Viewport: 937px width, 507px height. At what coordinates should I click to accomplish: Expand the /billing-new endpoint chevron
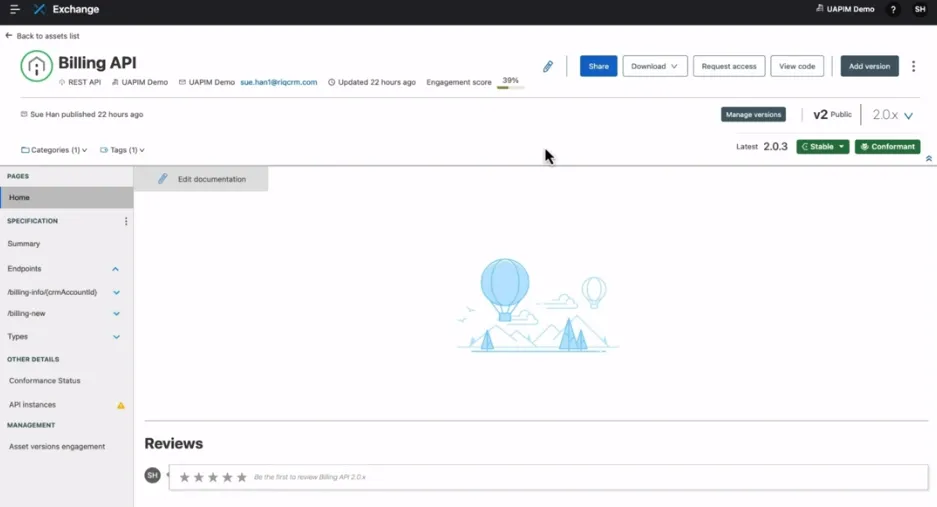[x=117, y=313]
